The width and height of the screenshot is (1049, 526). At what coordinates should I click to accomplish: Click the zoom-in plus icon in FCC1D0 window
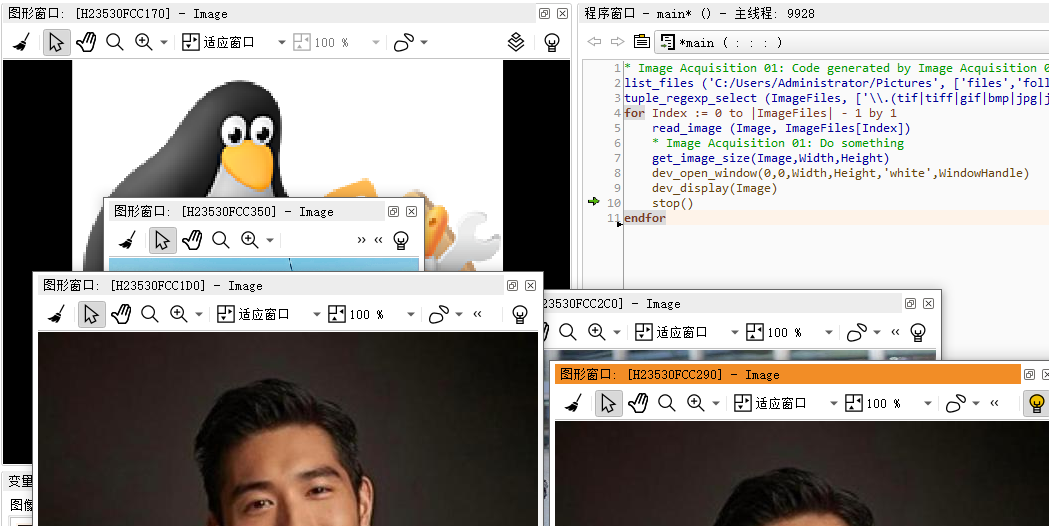179,314
